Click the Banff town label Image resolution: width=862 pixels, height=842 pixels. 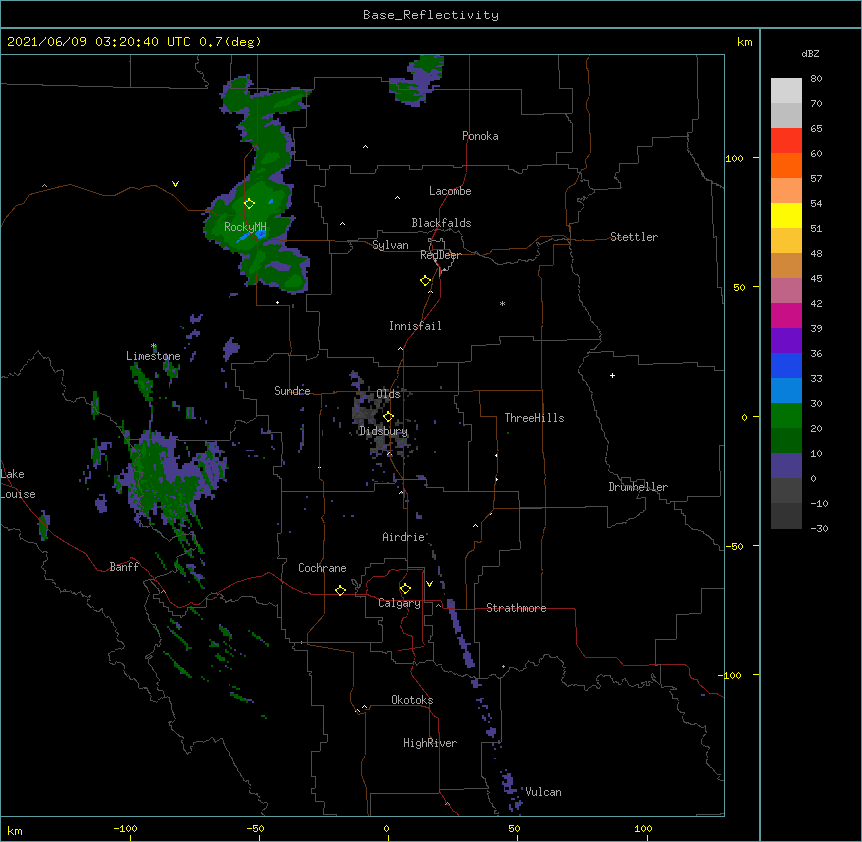[124, 567]
